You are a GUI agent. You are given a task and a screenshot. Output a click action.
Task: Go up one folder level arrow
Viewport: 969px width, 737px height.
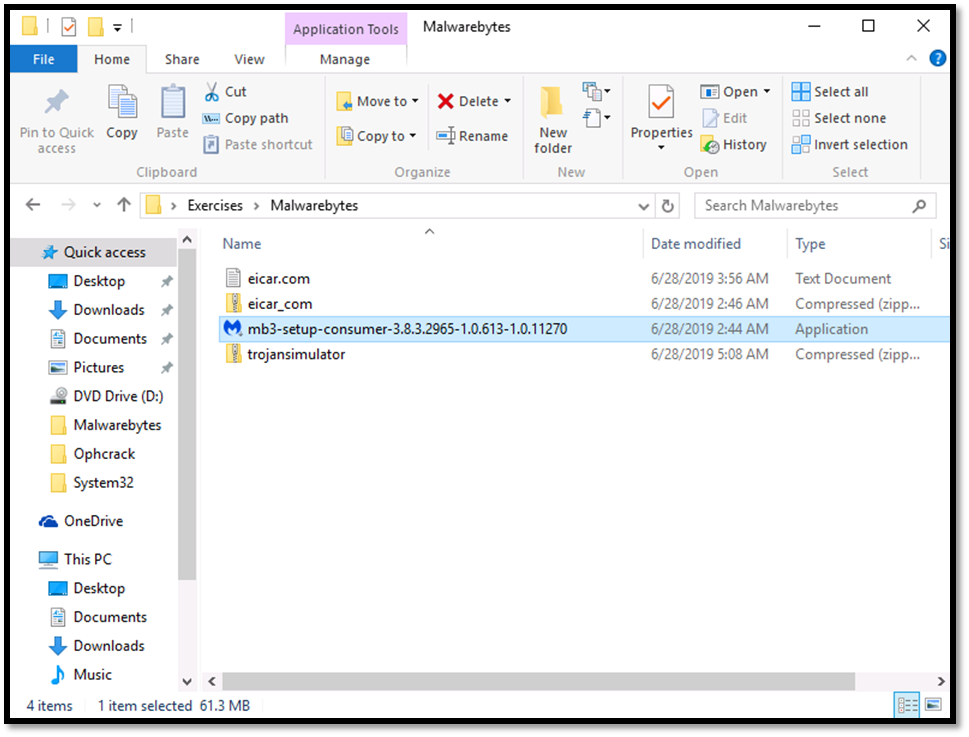(124, 205)
